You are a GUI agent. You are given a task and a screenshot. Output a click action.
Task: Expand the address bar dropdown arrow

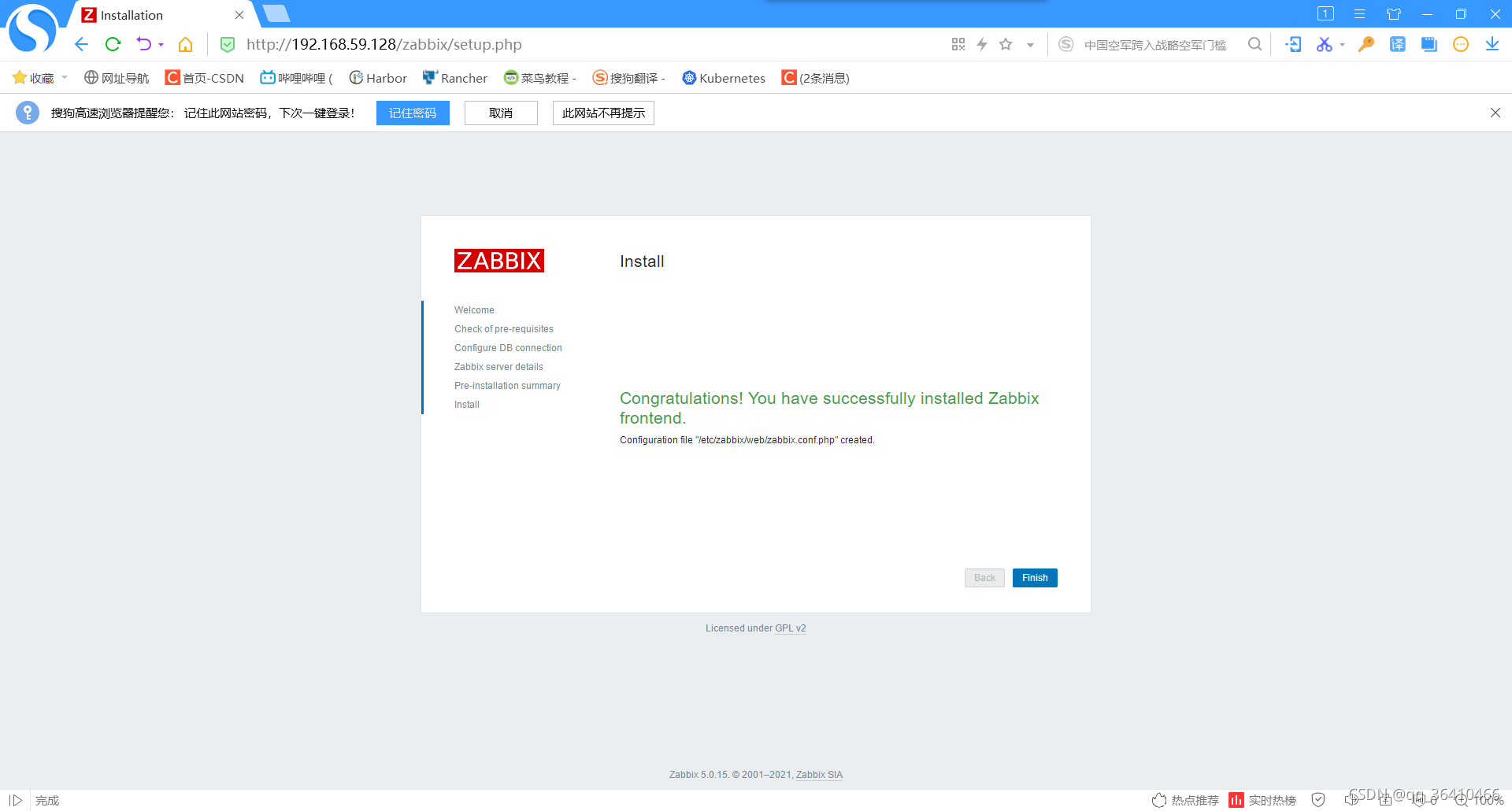[x=1030, y=46]
